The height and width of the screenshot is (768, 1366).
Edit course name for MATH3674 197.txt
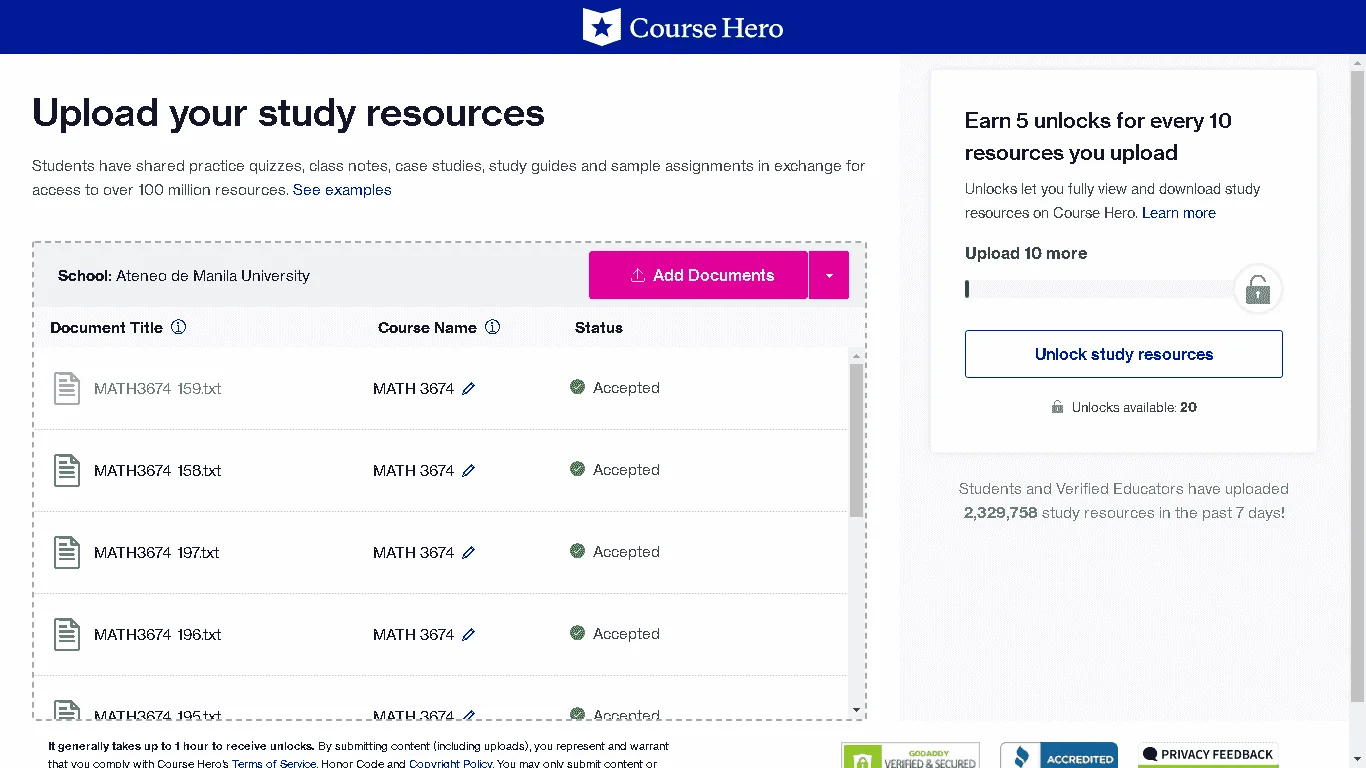click(469, 553)
